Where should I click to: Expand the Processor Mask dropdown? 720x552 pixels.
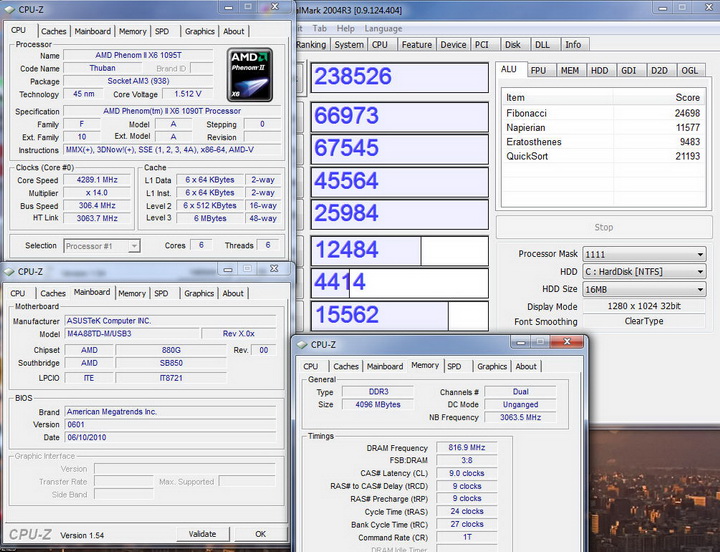tap(644, 254)
